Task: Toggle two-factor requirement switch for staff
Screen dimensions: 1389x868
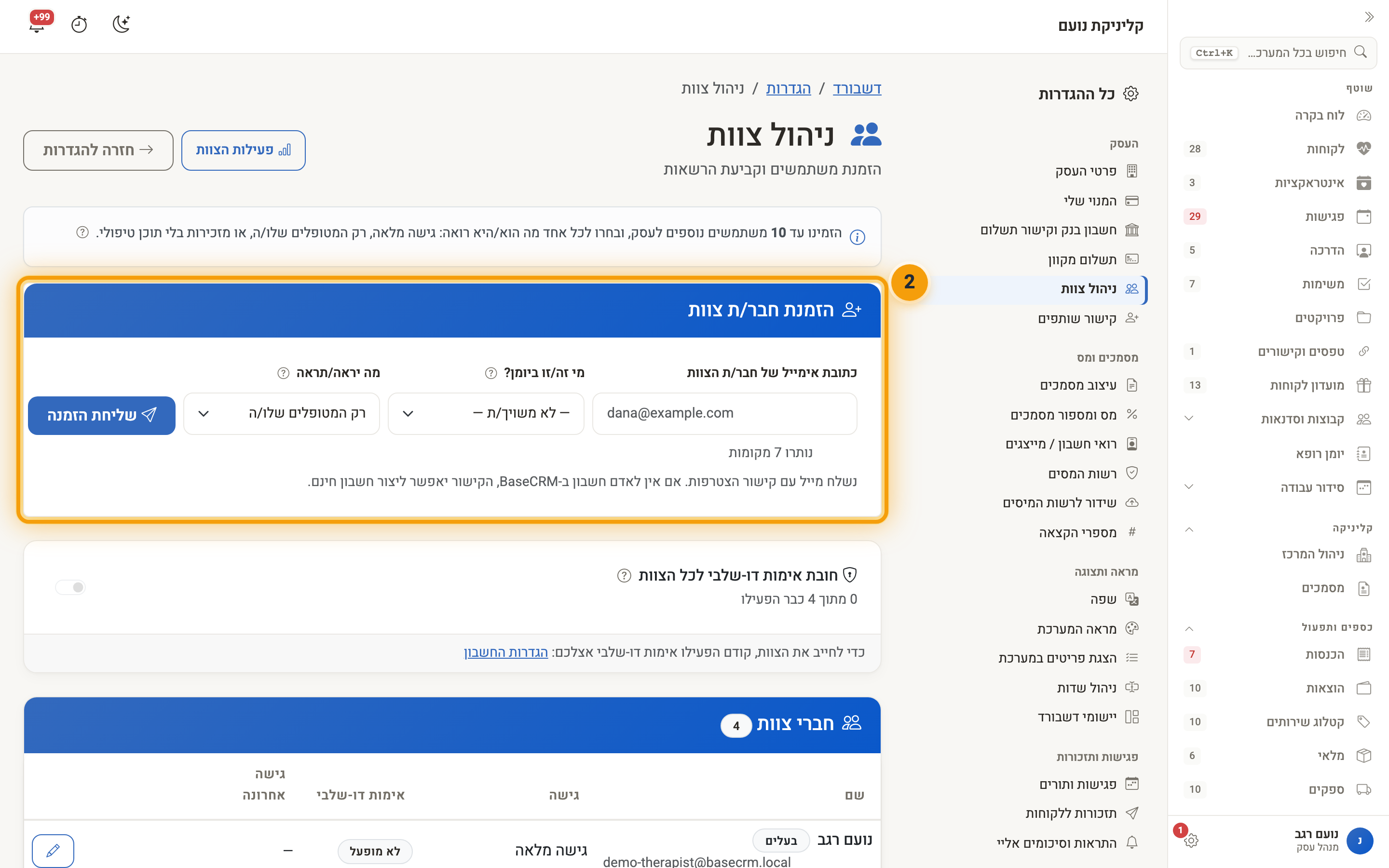Action: click(70, 587)
